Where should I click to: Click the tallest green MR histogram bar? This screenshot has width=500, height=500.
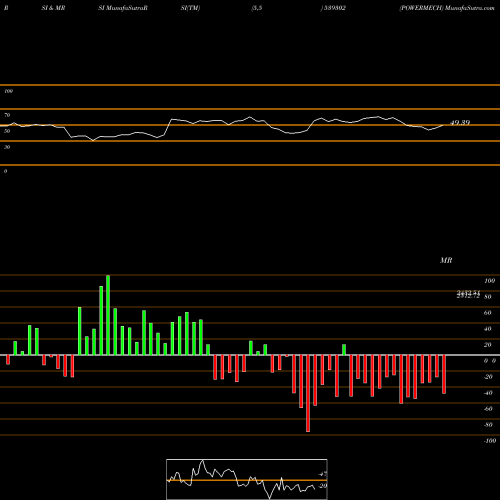point(108,315)
